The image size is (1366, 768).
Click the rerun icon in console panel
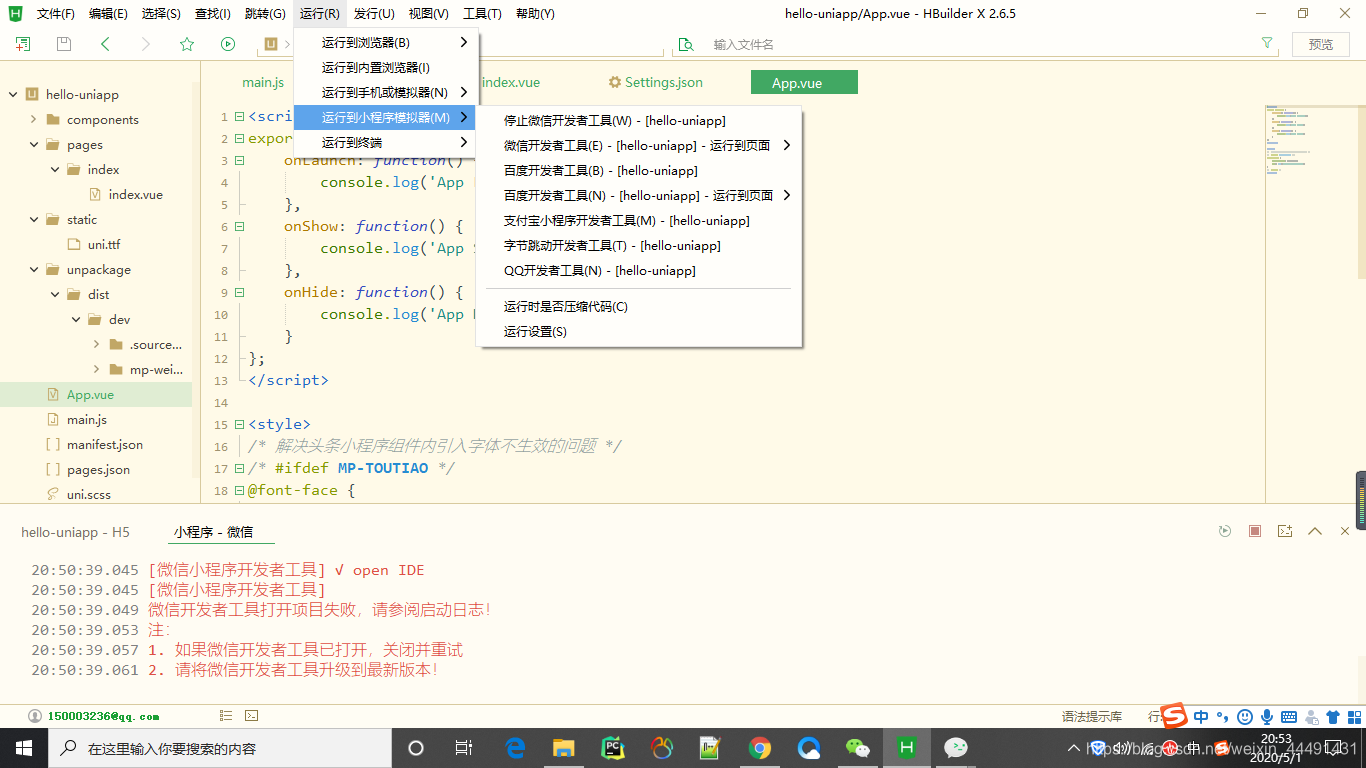pos(1225,531)
